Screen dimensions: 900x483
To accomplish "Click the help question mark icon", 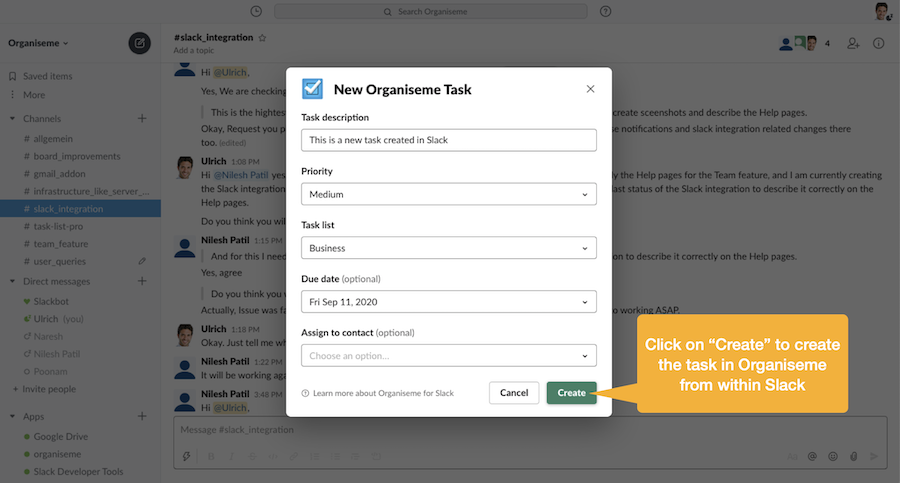I will click(x=606, y=11).
